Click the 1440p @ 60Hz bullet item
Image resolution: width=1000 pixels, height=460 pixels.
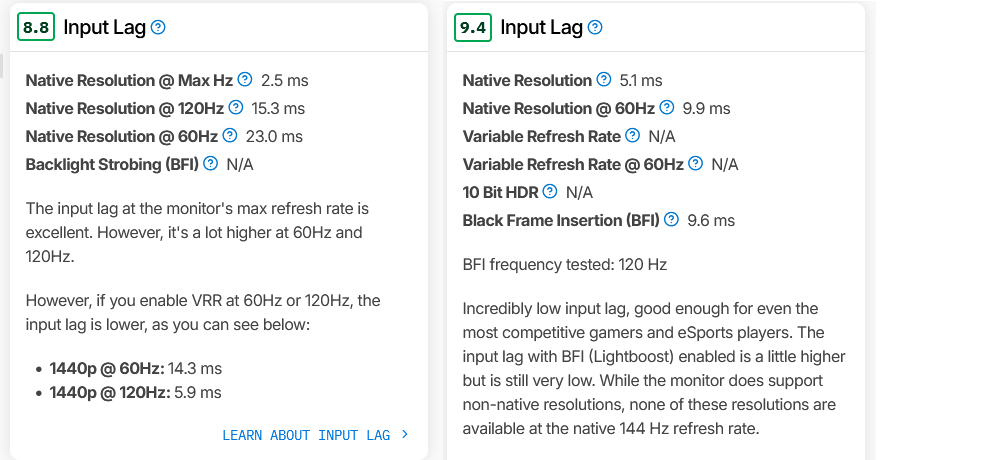tap(135, 369)
